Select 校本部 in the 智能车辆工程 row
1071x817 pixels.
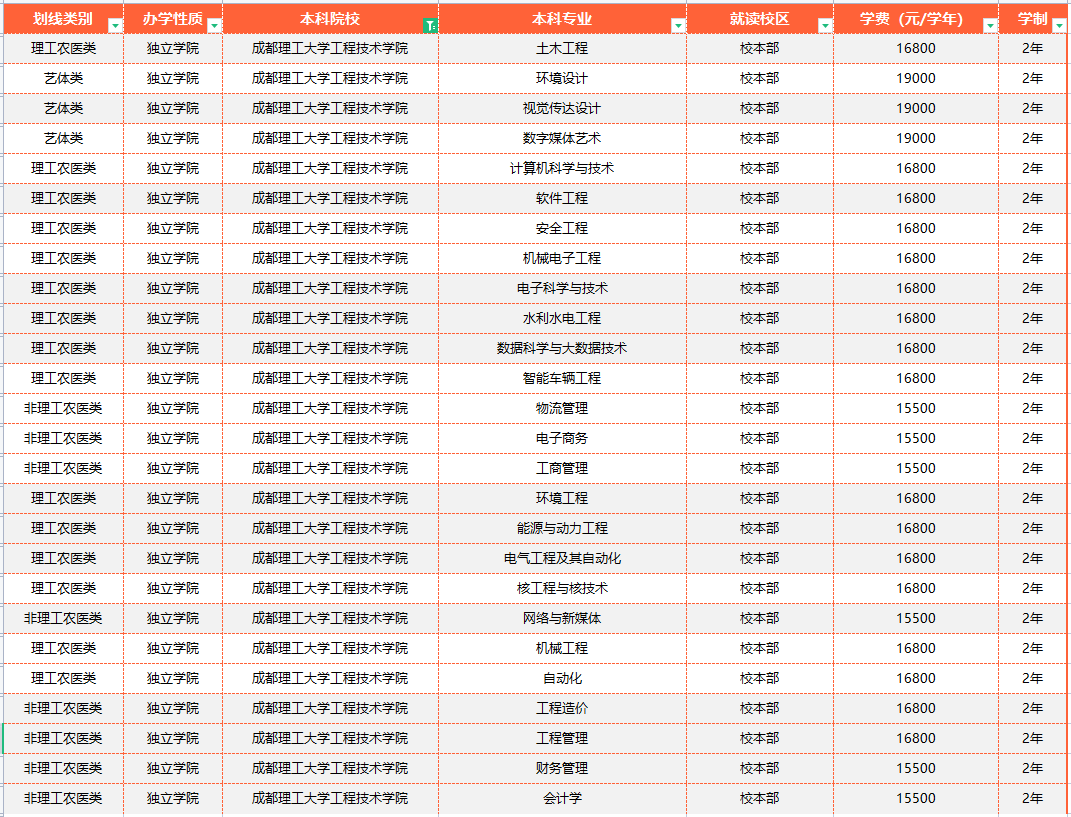point(760,378)
